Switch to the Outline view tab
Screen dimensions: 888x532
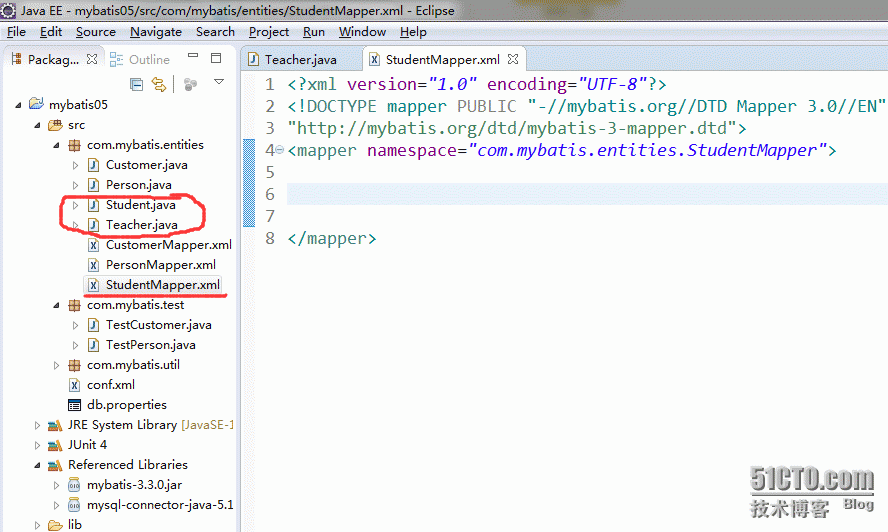140,59
